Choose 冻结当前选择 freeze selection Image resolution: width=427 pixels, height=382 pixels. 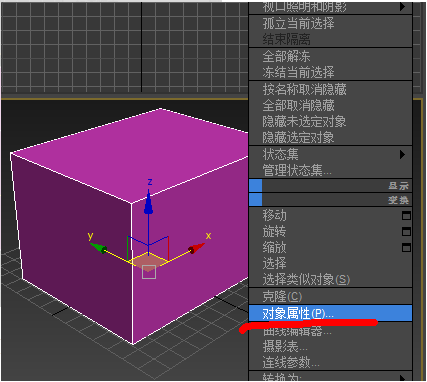click(x=330, y=72)
